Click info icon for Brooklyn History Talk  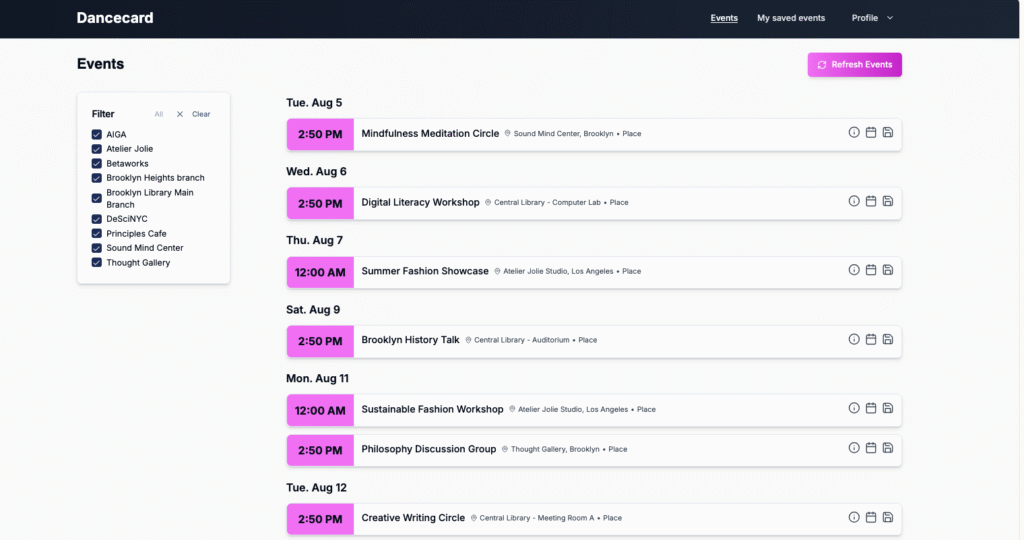[x=854, y=339]
